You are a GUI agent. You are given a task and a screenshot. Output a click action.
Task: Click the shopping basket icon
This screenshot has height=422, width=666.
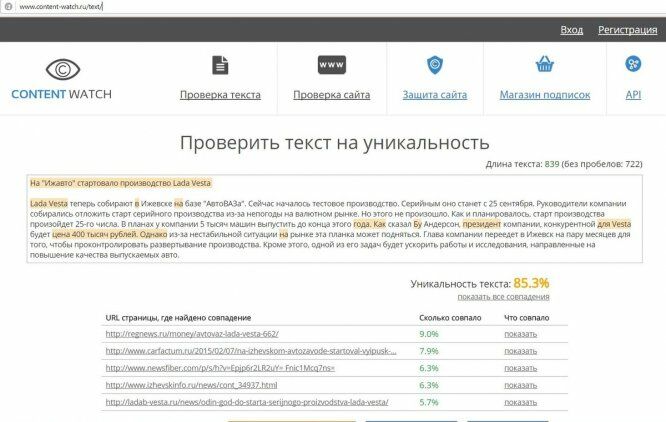coord(545,64)
